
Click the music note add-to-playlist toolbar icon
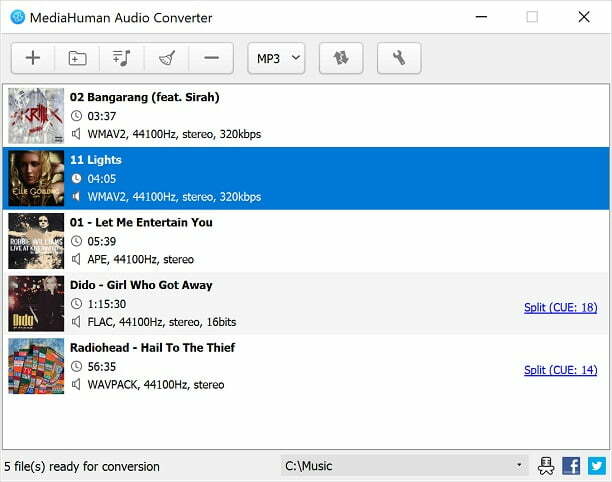pyautogui.click(x=122, y=58)
